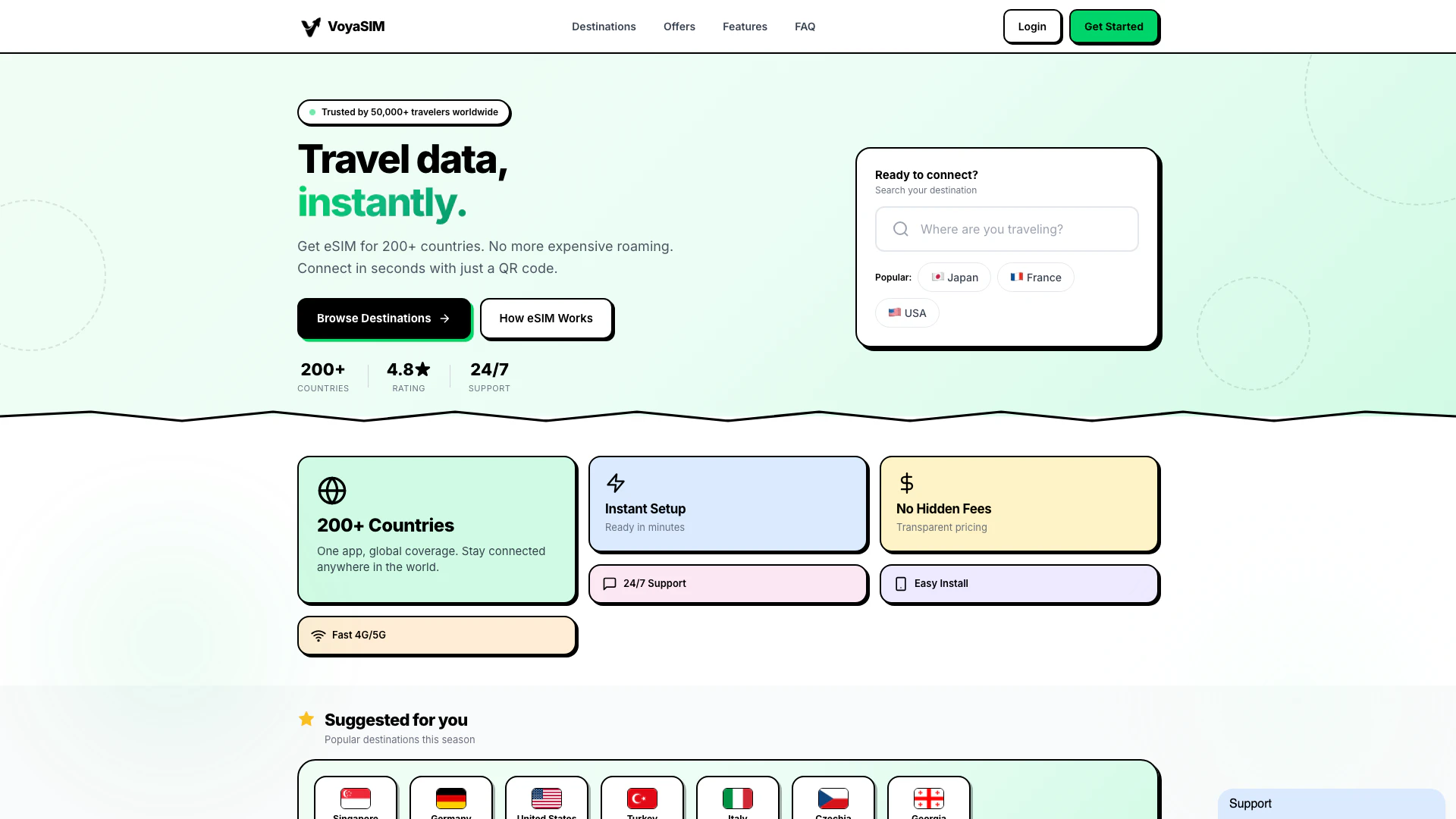Open the Offers page

[x=679, y=27]
